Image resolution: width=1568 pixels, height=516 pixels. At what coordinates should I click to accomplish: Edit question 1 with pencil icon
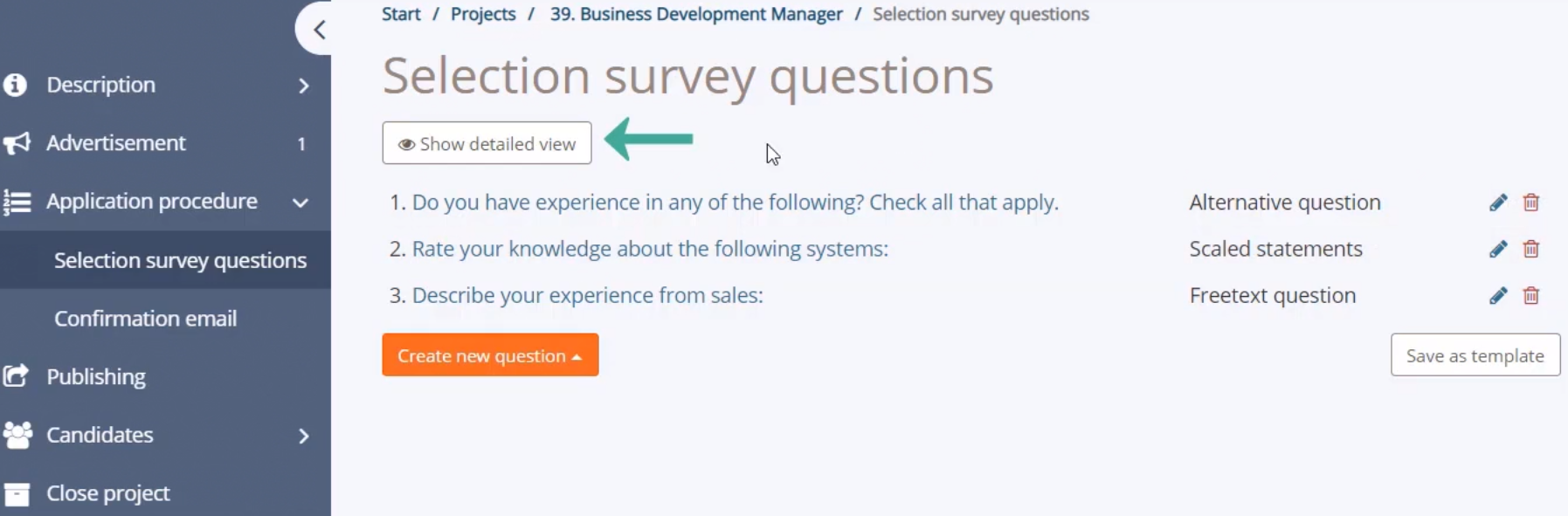(1498, 203)
